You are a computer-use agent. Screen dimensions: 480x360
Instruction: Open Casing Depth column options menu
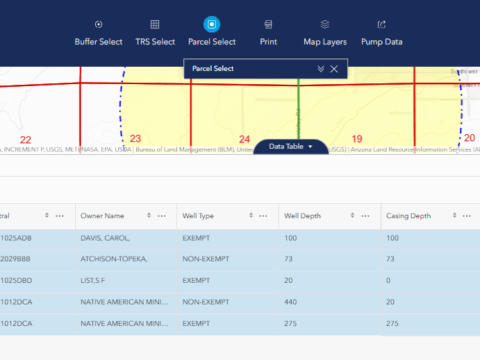click(467, 216)
